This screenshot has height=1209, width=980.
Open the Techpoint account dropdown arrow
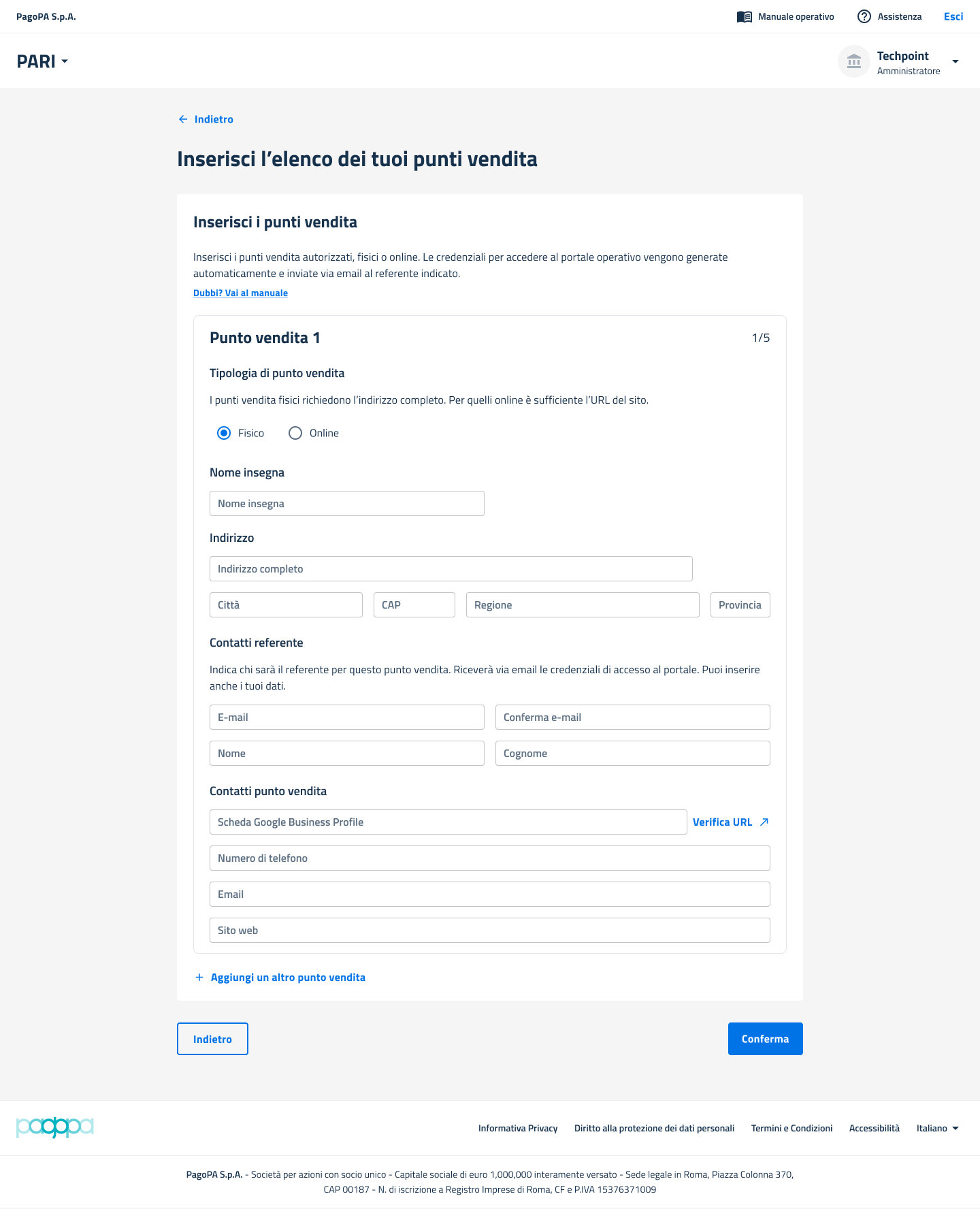[955, 62]
